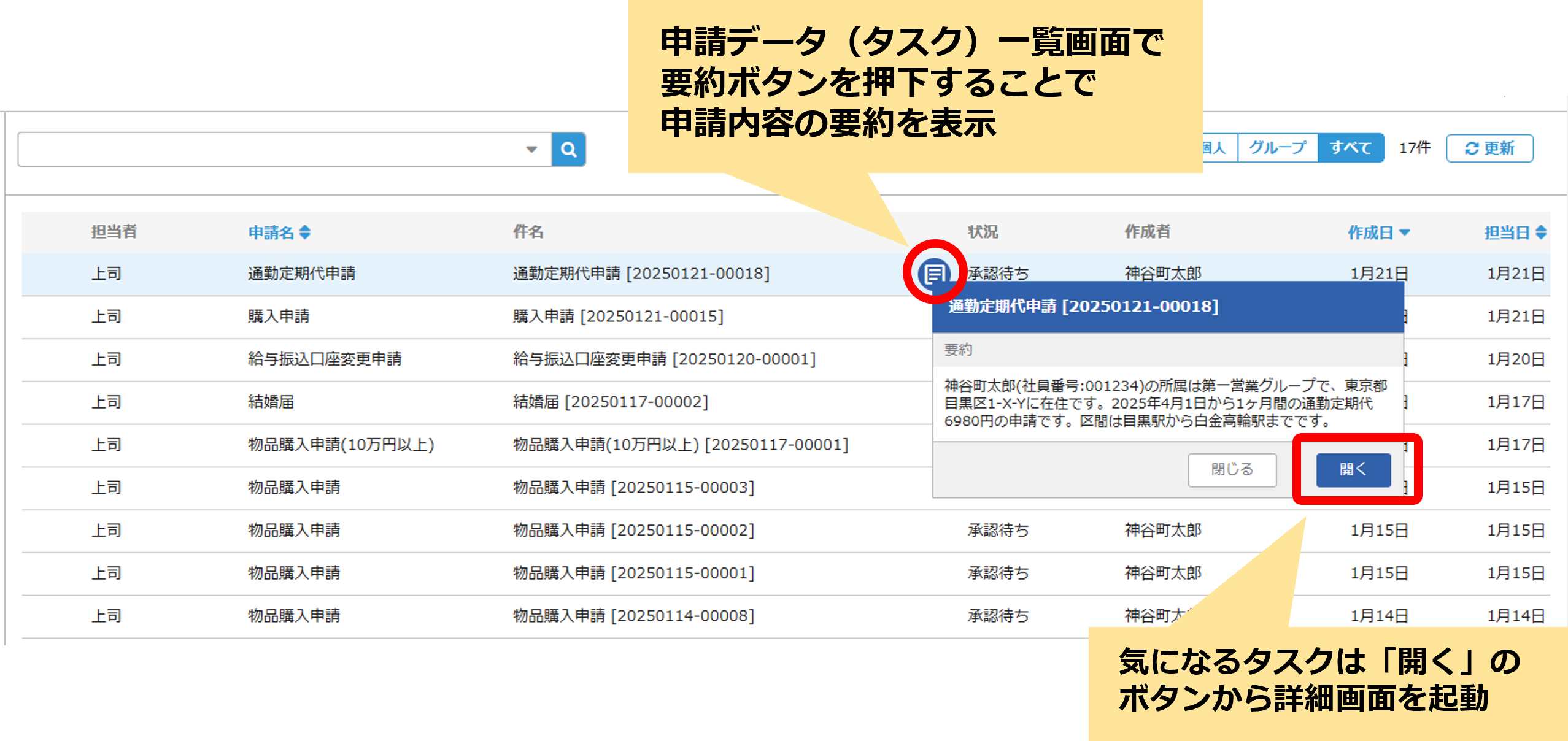1568x741 pixels.
Task: Select 通勤定期代申請 [20250121-00018] subject cell
Action: pos(641,274)
